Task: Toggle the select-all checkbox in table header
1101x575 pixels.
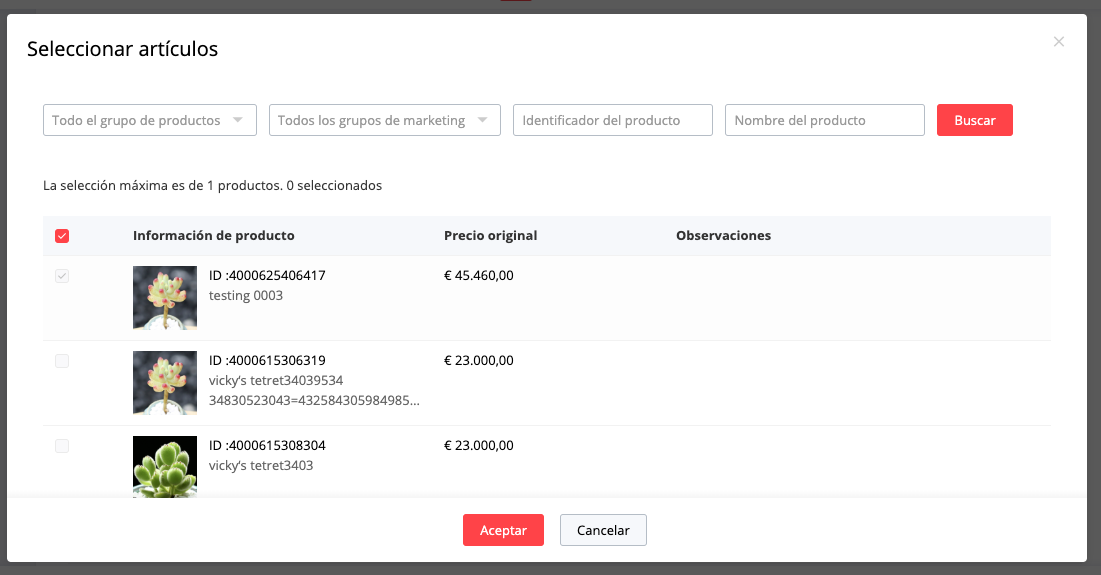Action: [62, 236]
